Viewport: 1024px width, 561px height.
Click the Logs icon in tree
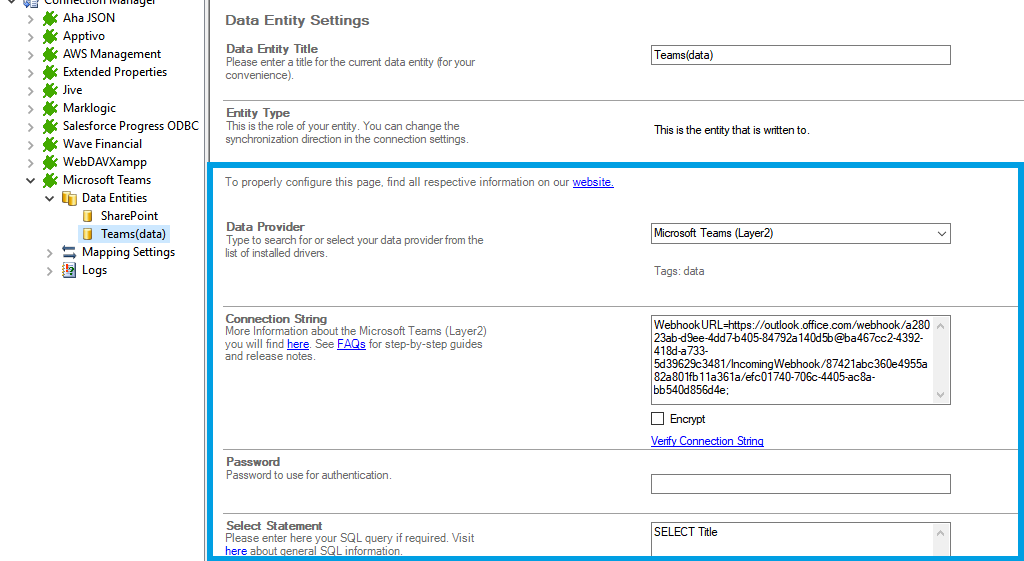point(69,270)
